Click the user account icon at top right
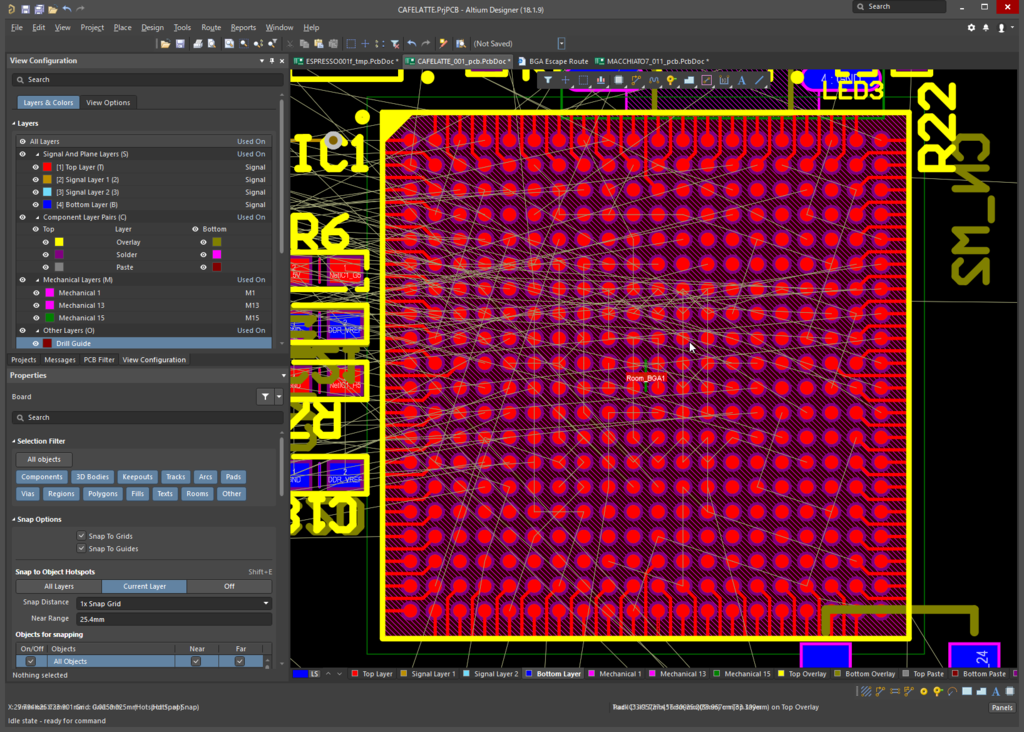 [x=1002, y=27]
